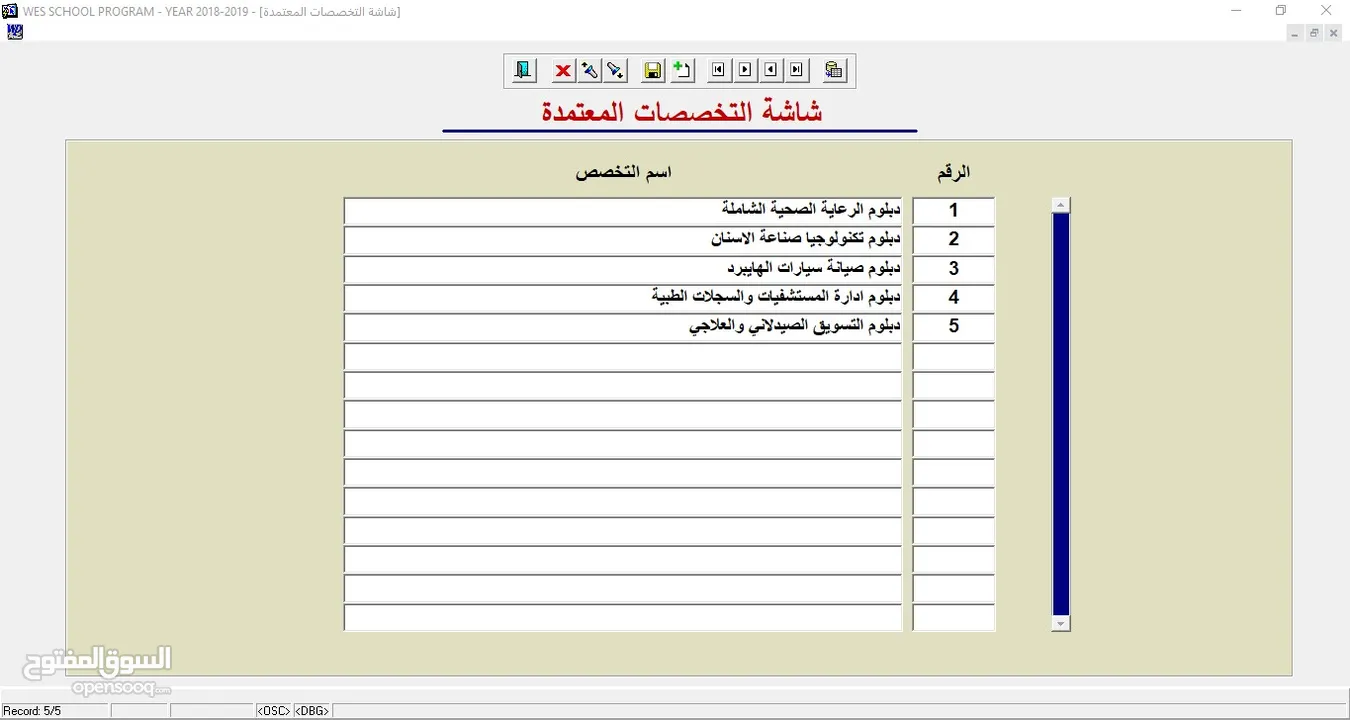Close the main WES SCHOOL PROGRAM window

click(x=1326, y=10)
